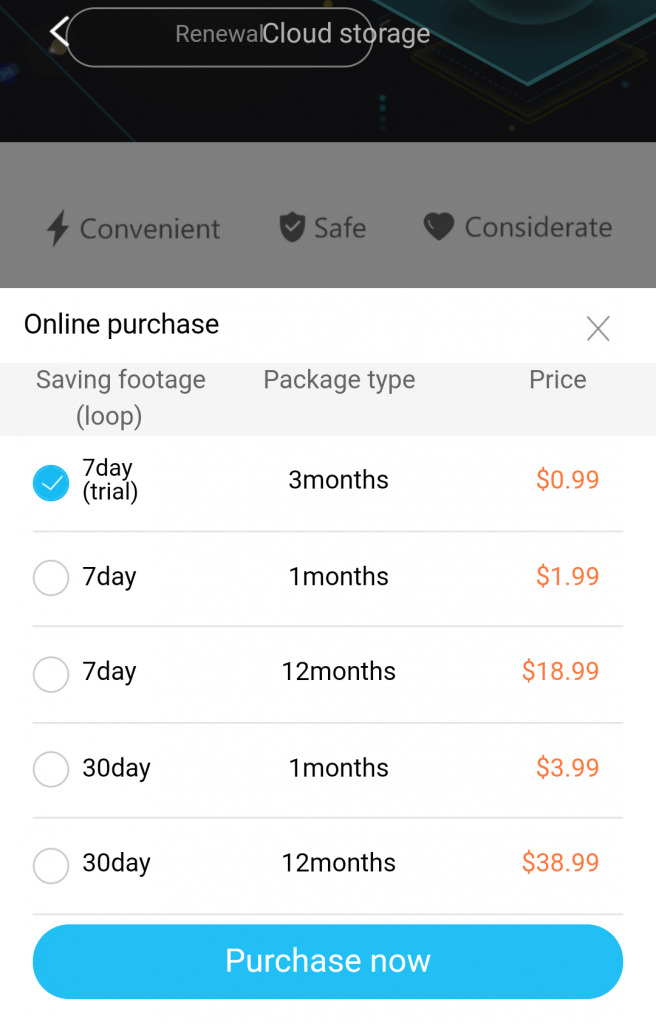
Task: Tap the back arrow icon
Action: (x=59, y=31)
